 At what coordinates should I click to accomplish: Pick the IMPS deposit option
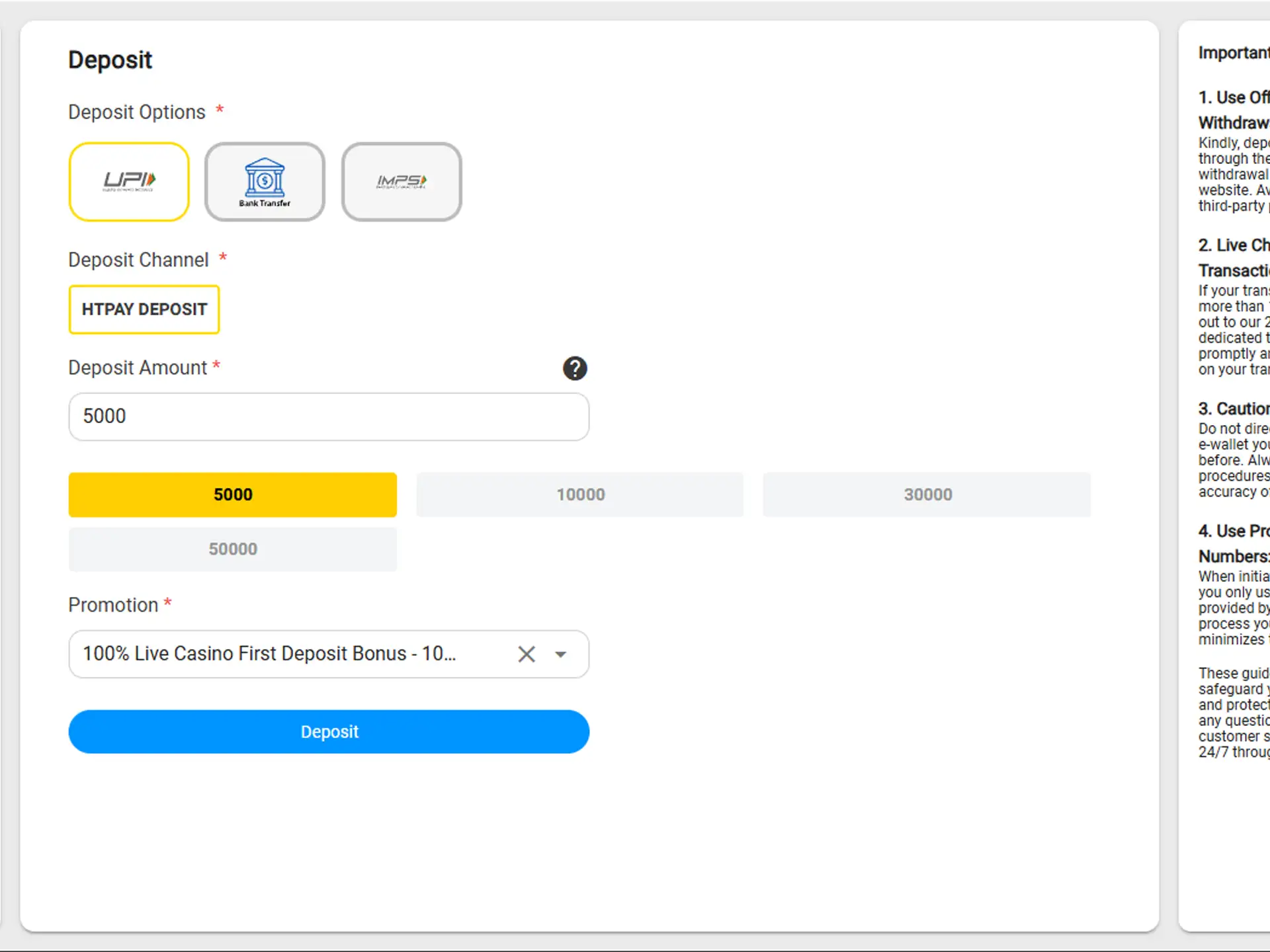[x=402, y=182]
